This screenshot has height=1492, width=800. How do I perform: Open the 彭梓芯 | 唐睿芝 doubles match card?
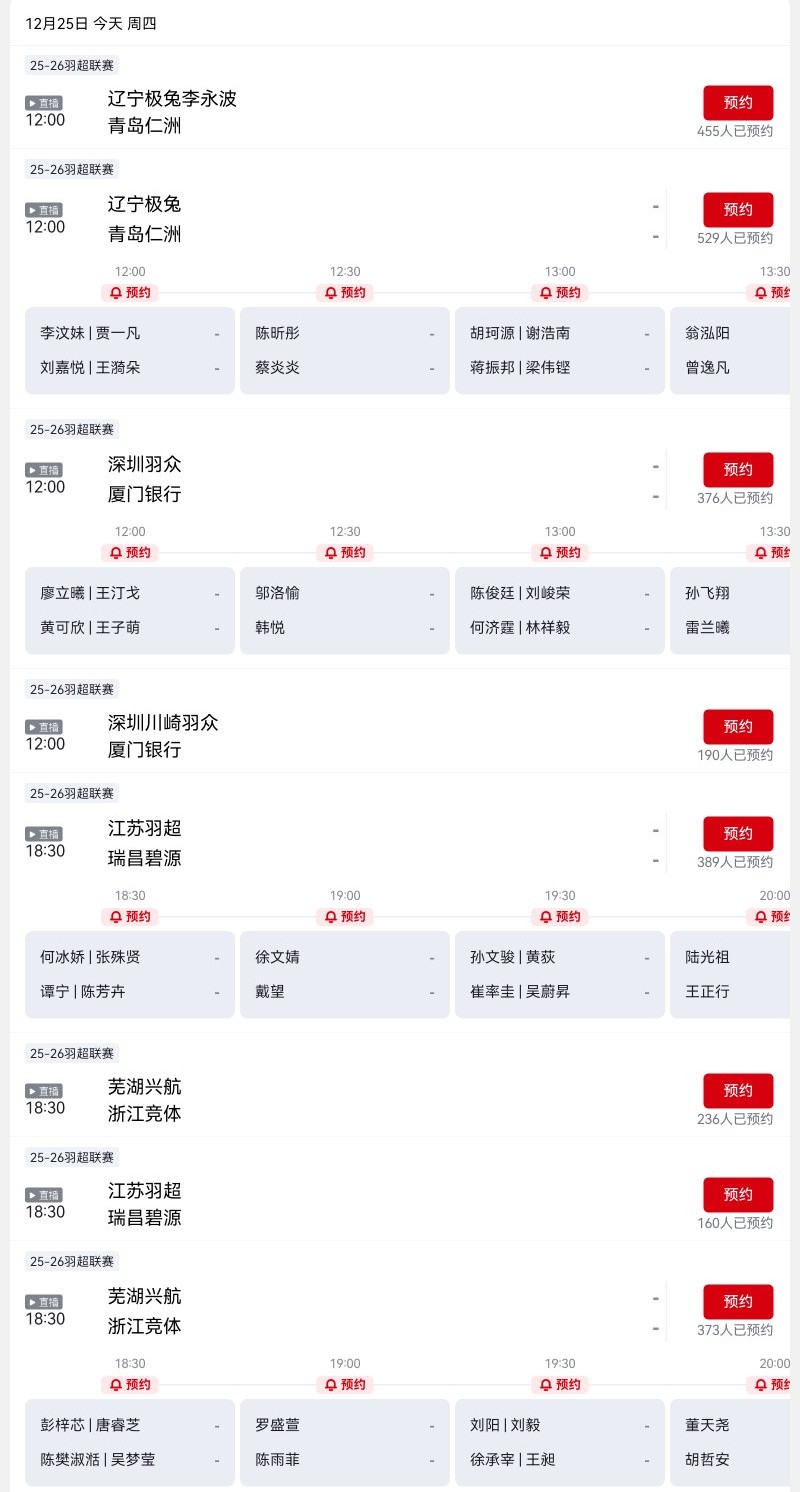[x=130, y=1442]
